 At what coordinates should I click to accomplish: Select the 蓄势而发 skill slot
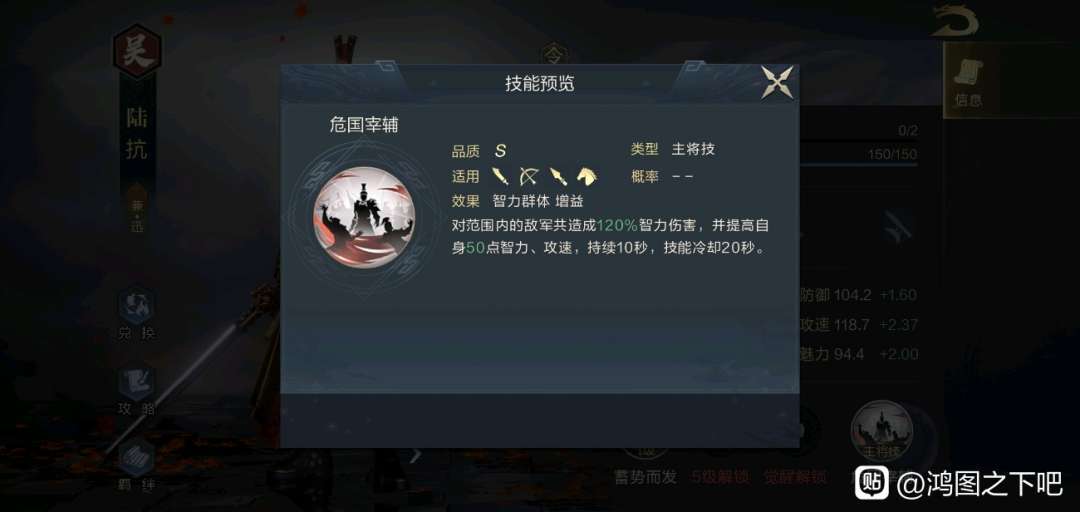click(645, 477)
